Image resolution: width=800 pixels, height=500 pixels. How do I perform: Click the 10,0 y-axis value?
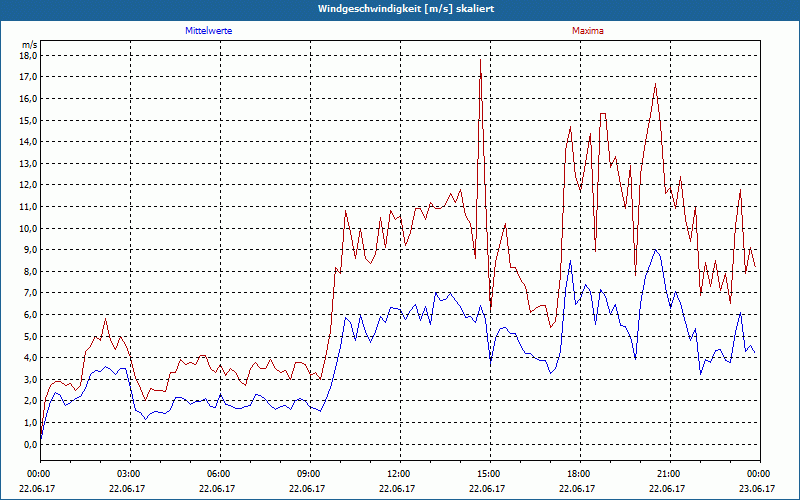29,228
